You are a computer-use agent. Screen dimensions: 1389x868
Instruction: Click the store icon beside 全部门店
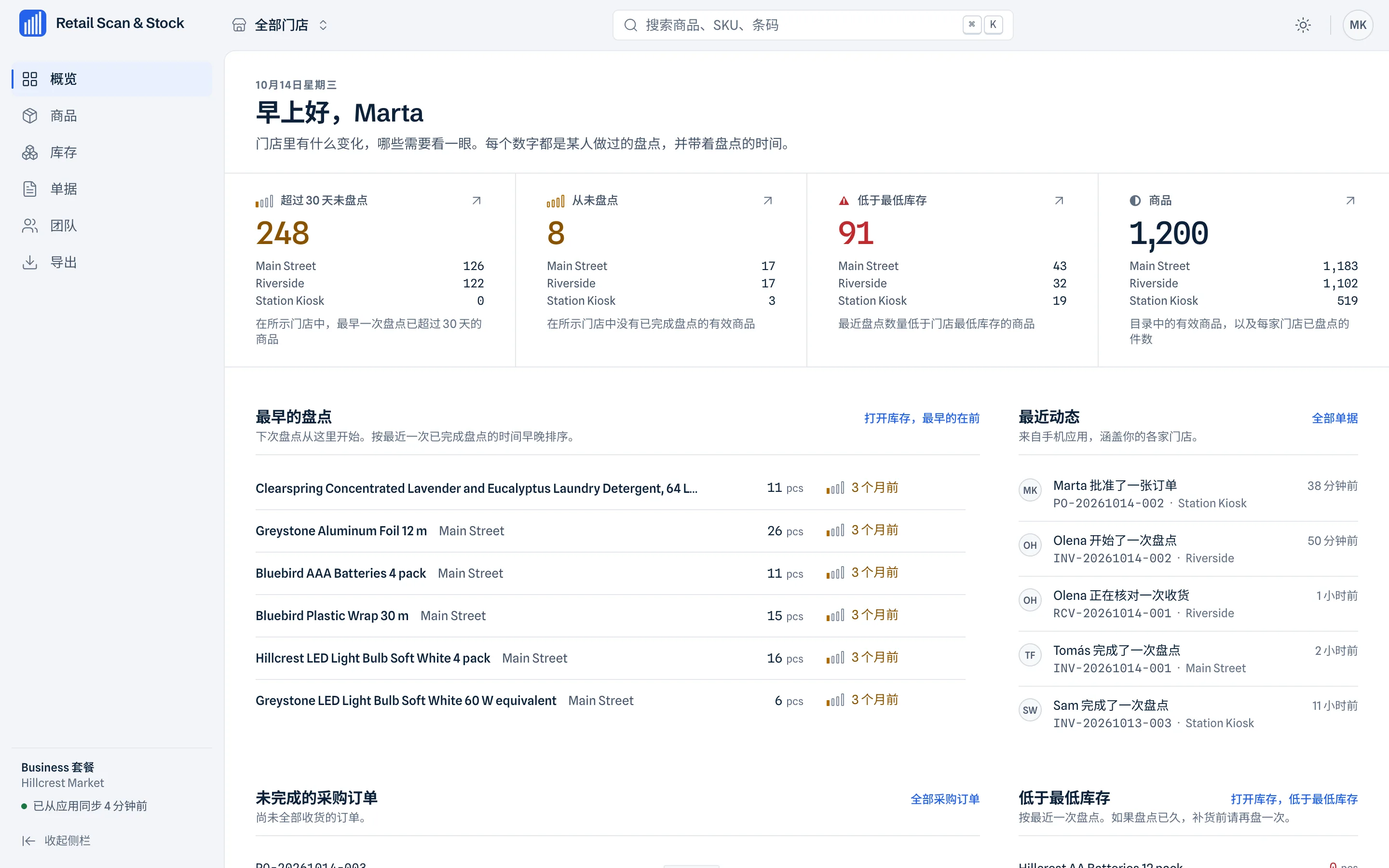point(239,25)
